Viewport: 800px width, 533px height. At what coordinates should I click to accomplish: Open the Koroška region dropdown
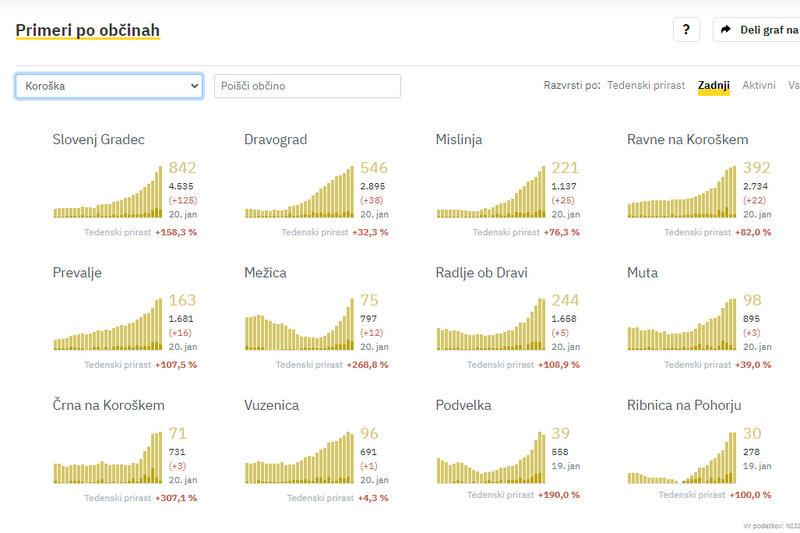[x=109, y=86]
